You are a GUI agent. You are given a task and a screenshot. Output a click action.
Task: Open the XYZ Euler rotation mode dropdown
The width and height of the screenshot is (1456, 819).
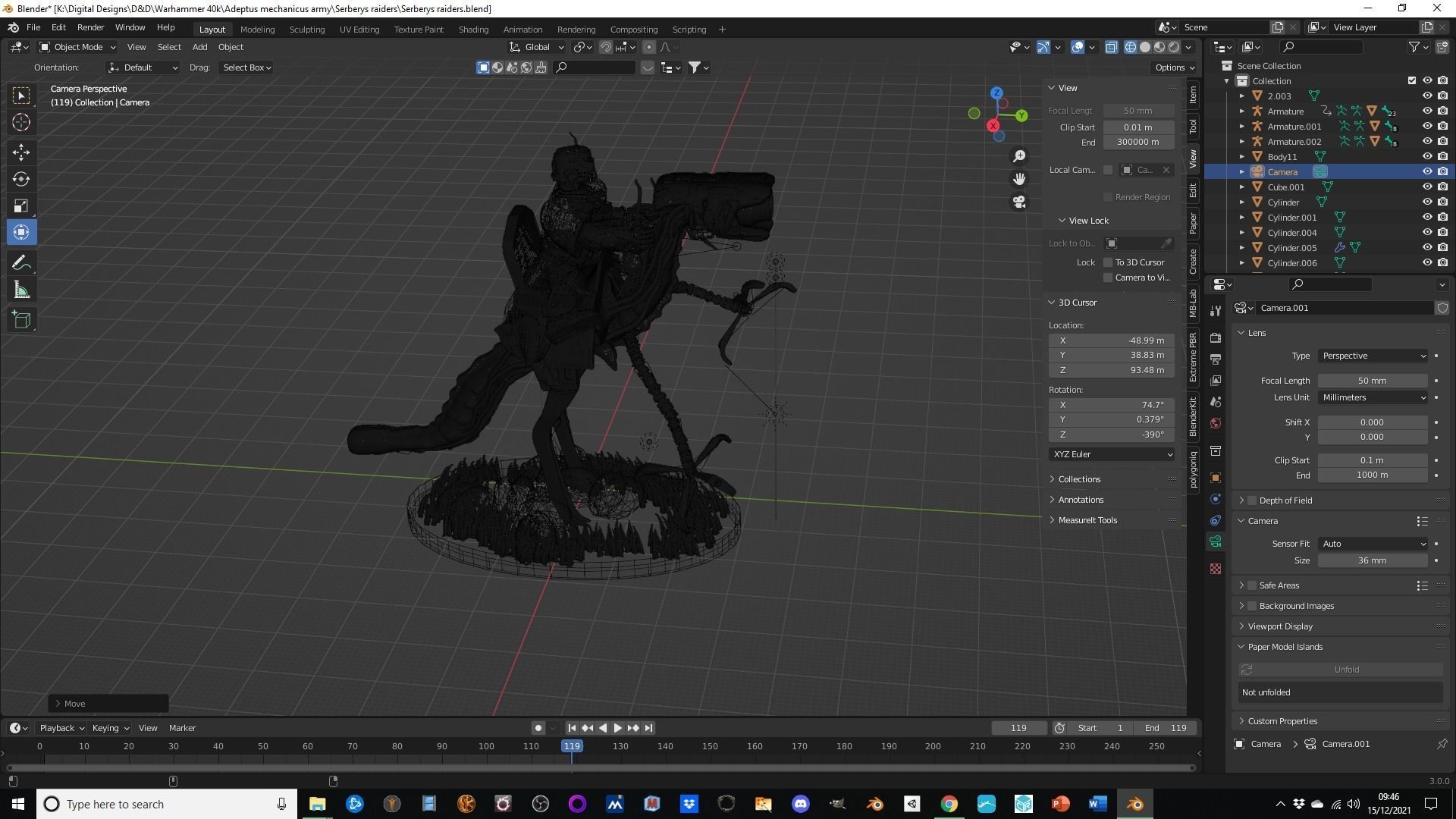pos(1112,454)
